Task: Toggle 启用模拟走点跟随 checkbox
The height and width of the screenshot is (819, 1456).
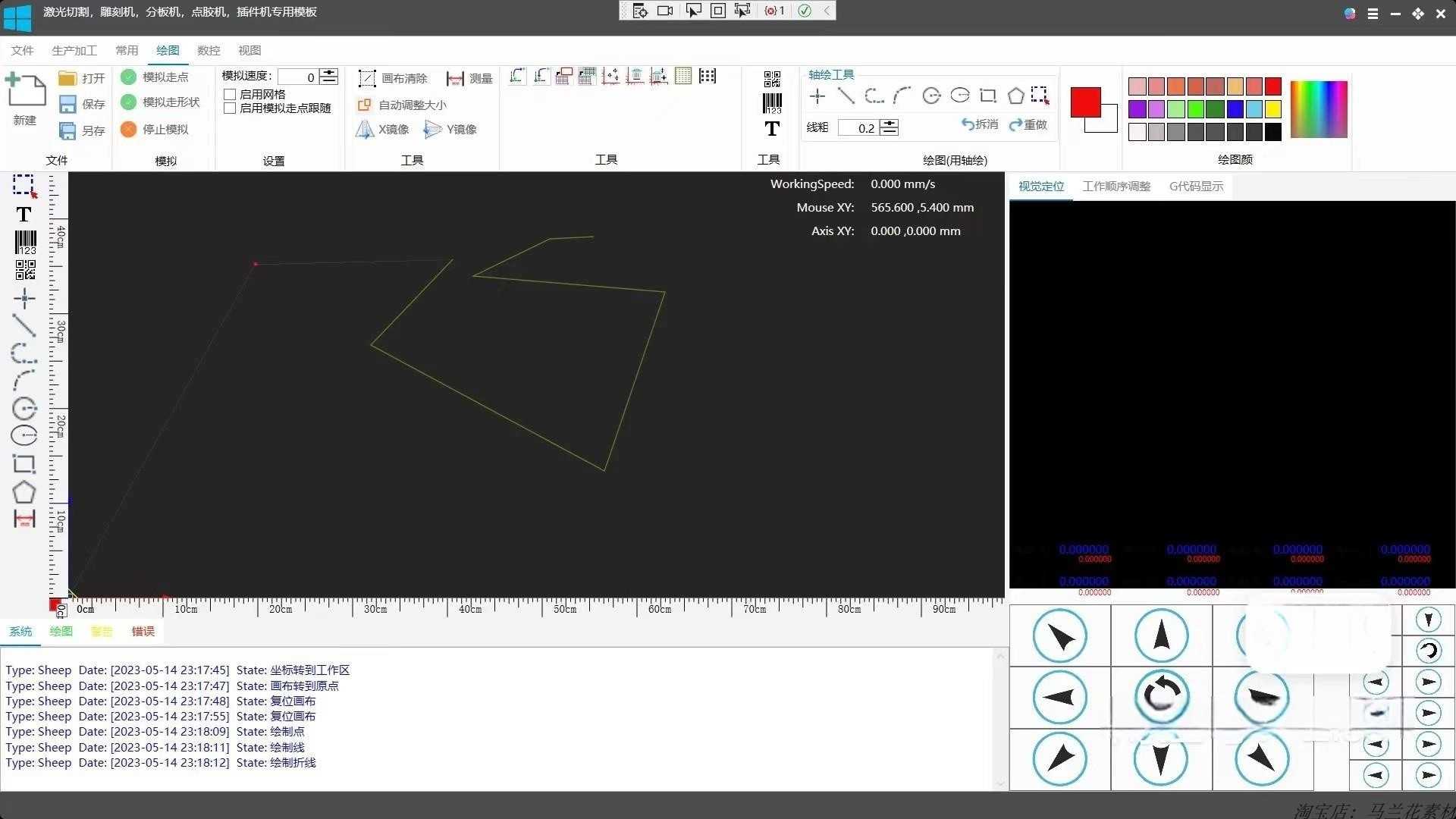Action: coord(230,108)
